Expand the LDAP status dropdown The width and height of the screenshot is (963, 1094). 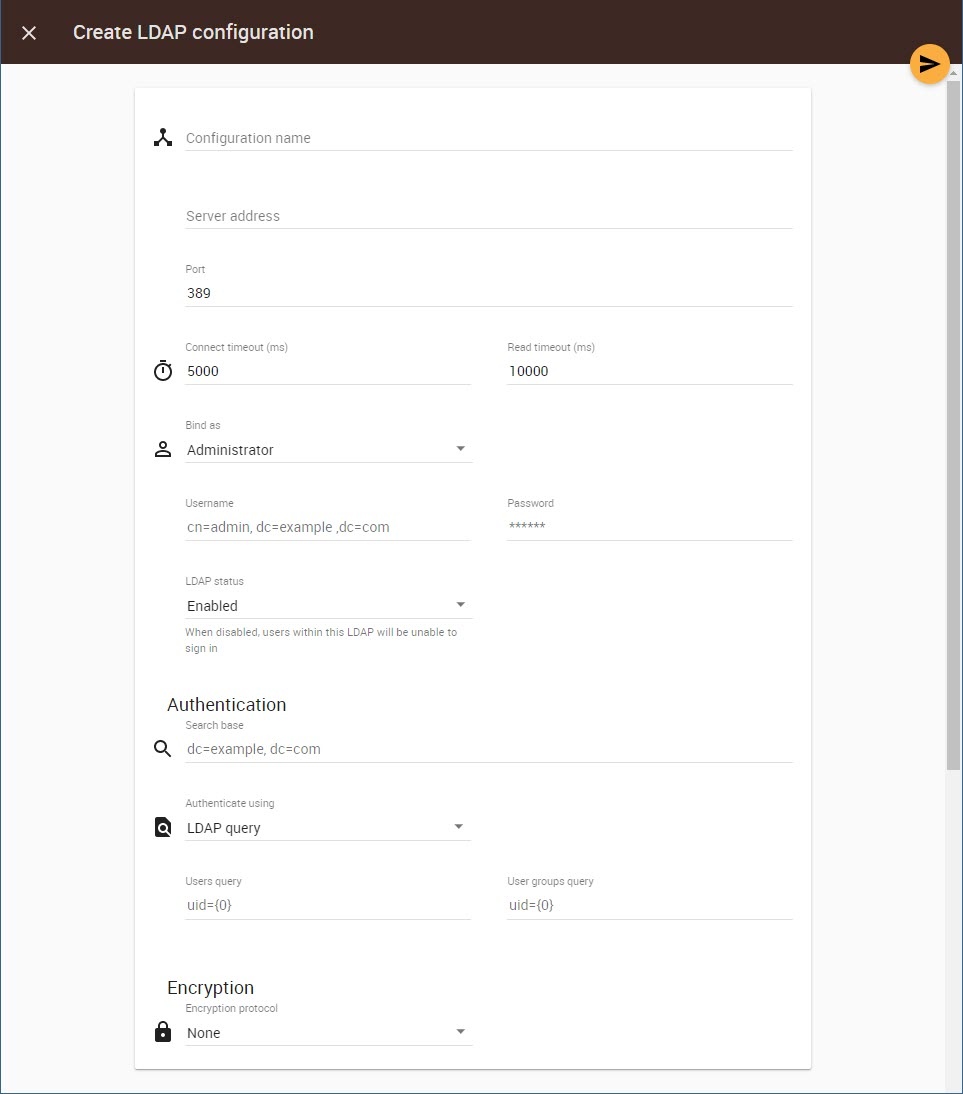tap(328, 606)
